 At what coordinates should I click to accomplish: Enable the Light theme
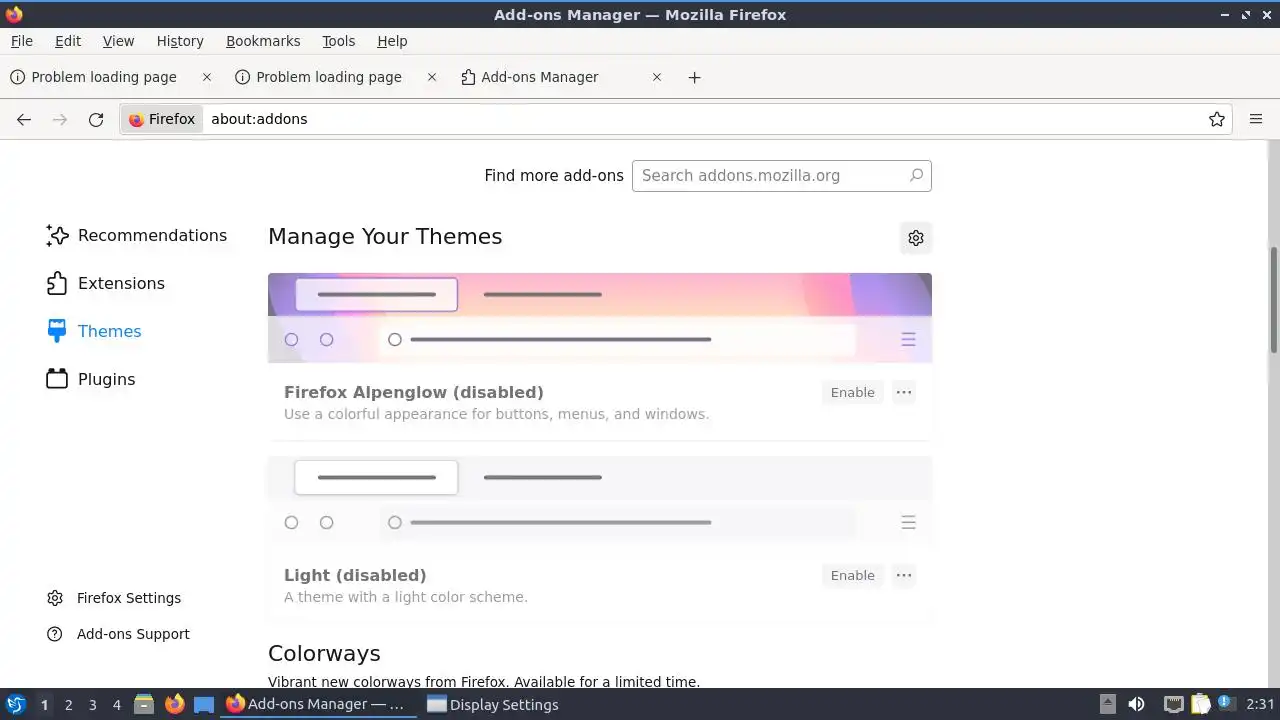click(852, 575)
